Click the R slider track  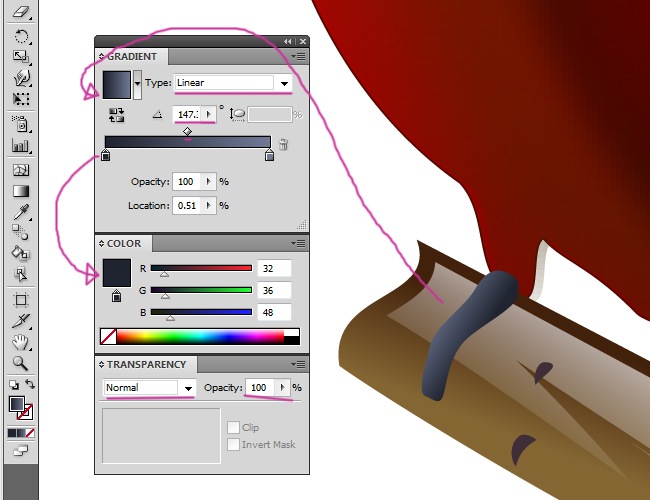coord(201,268)
